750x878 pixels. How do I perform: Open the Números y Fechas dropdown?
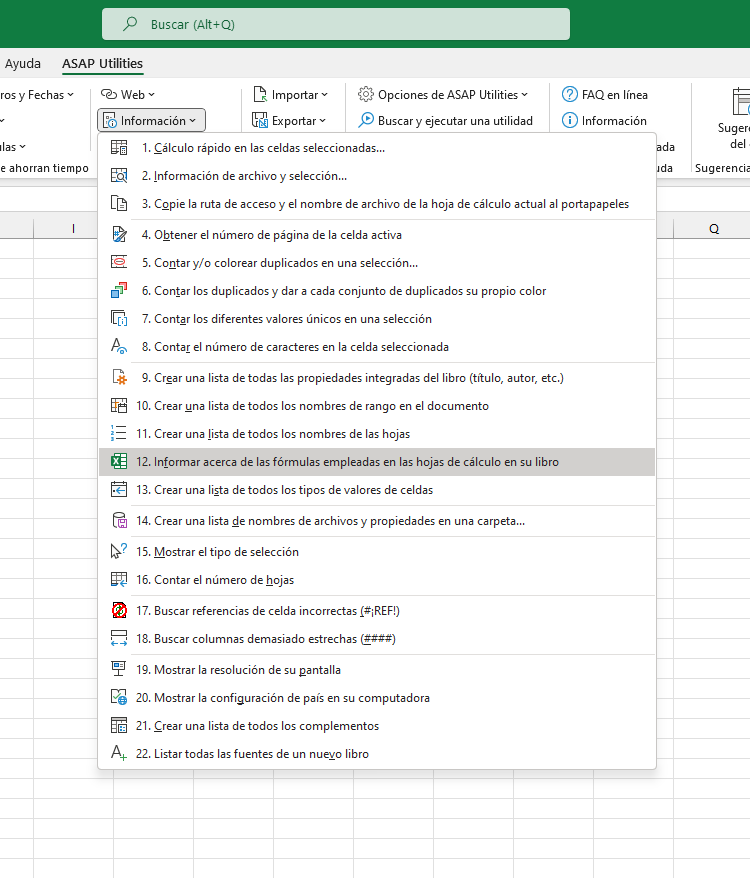coord(37,95)
